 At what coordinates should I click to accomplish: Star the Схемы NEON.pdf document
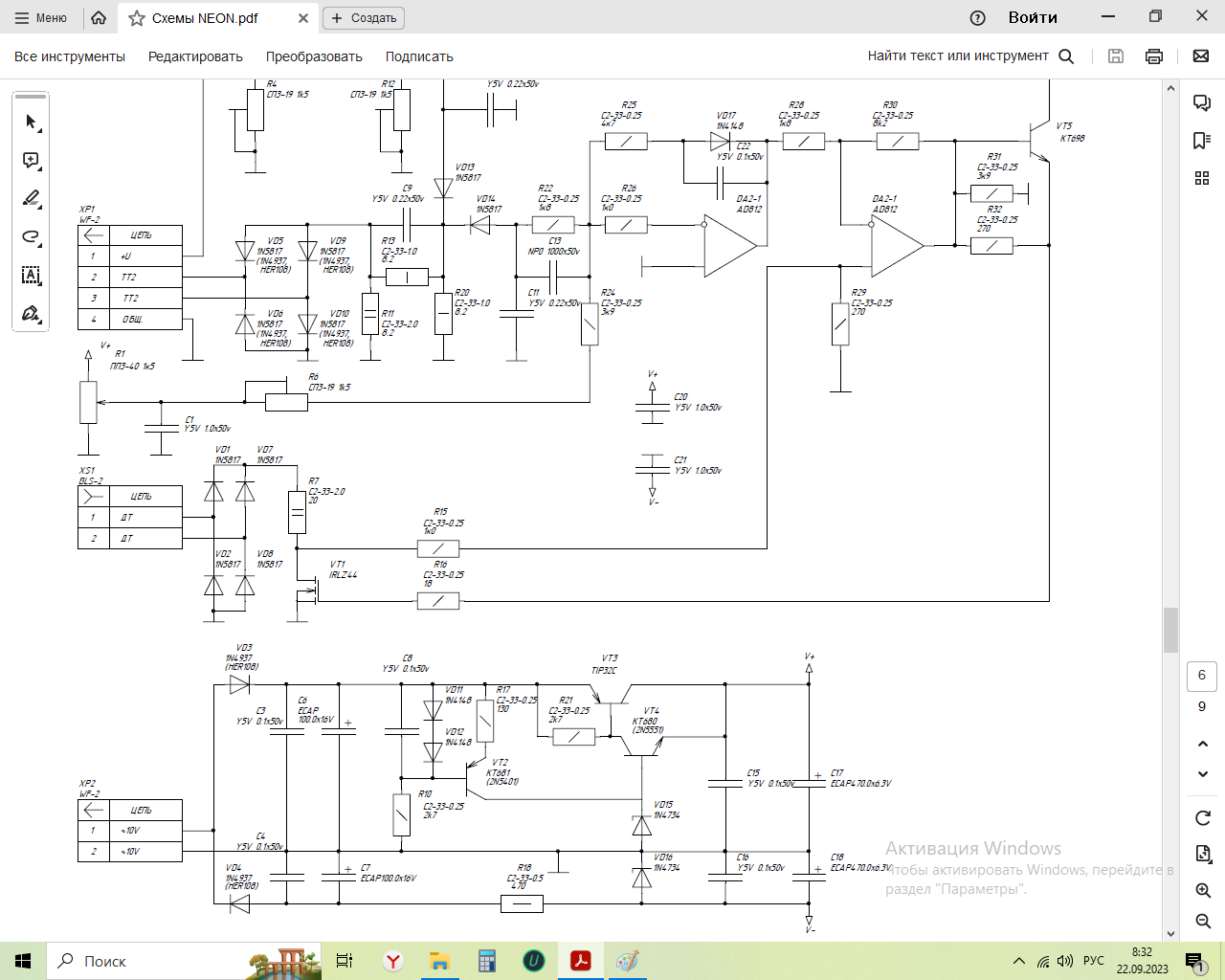137,18
